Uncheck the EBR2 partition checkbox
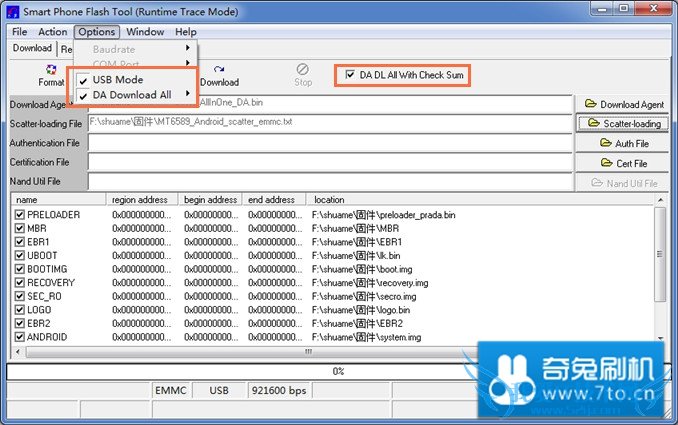 click(19, 323)
